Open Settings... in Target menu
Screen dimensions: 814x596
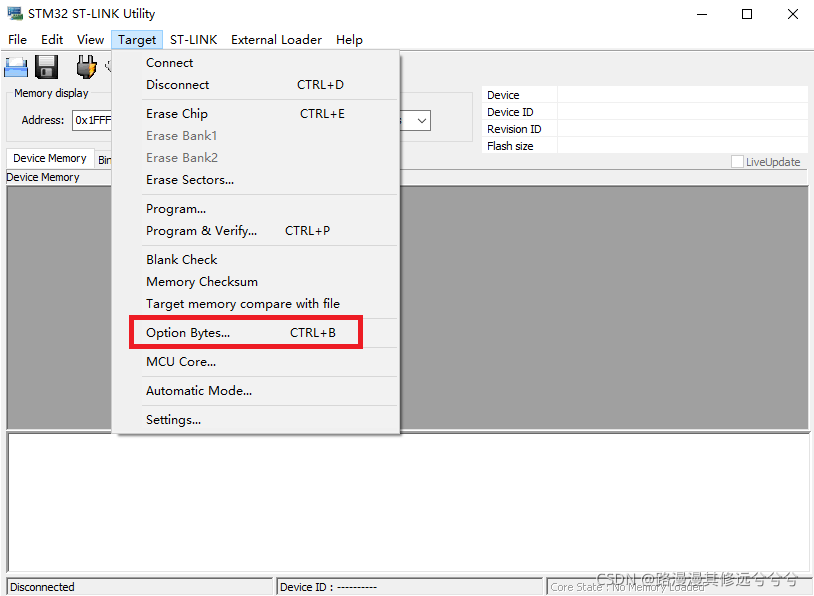pyautogui.click(x=256, y=420)
